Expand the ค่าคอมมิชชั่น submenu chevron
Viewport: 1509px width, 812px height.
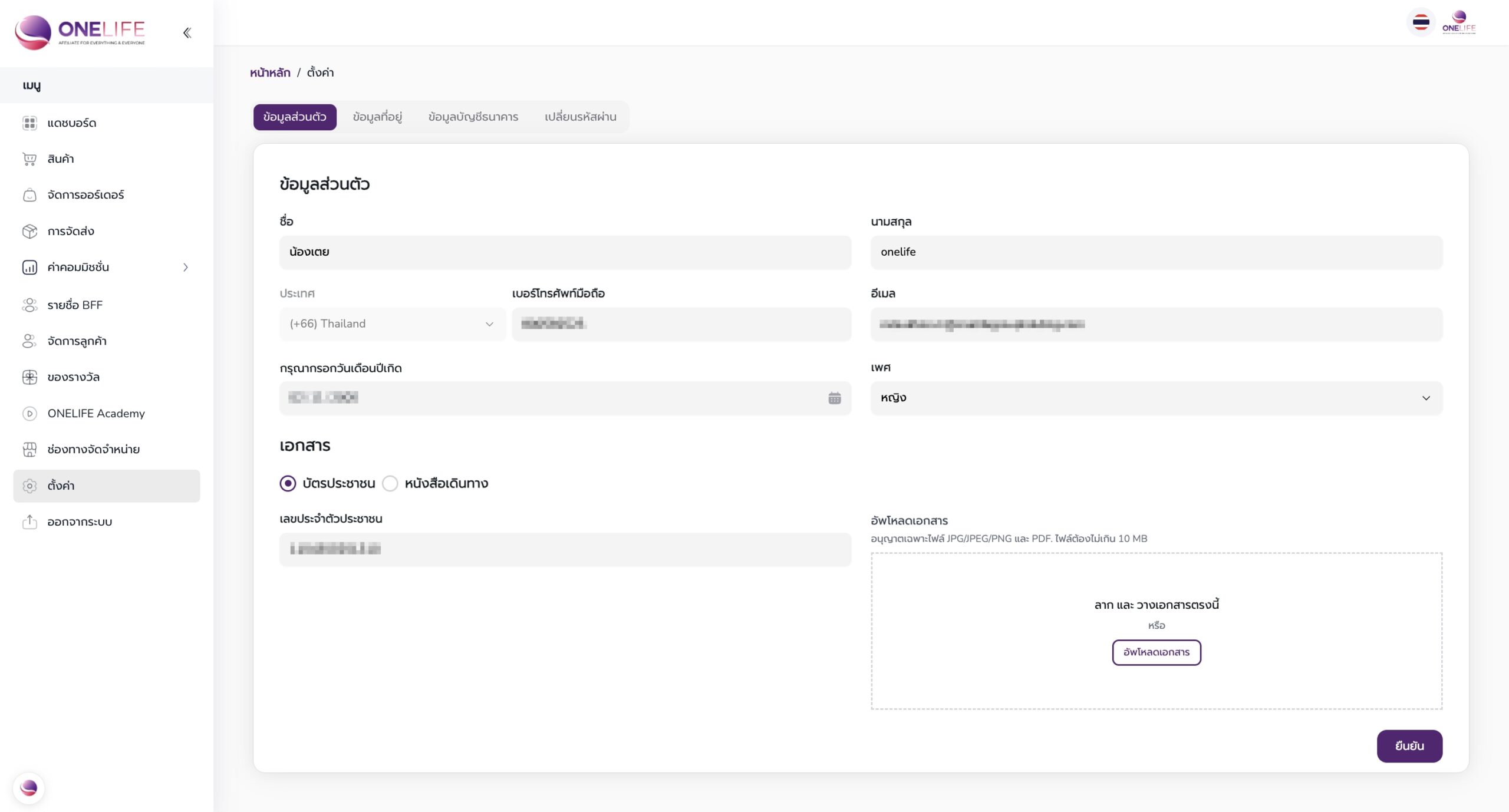(x=186, y=268)
